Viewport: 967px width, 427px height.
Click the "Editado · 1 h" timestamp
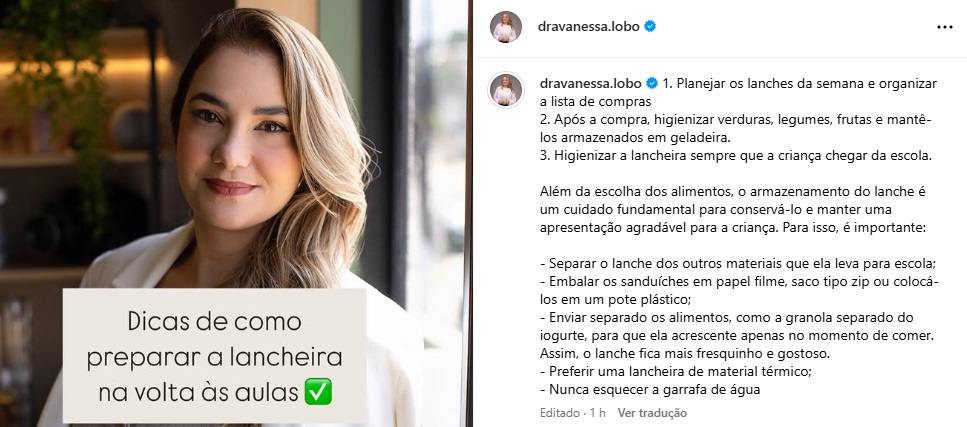572,413
